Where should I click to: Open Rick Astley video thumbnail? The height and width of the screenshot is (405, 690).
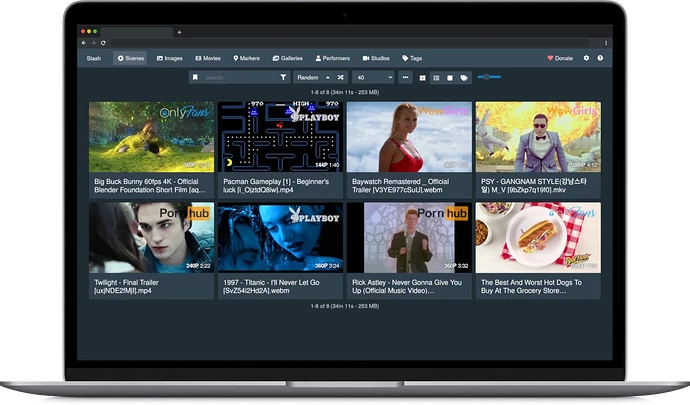(x=409, y=238)
